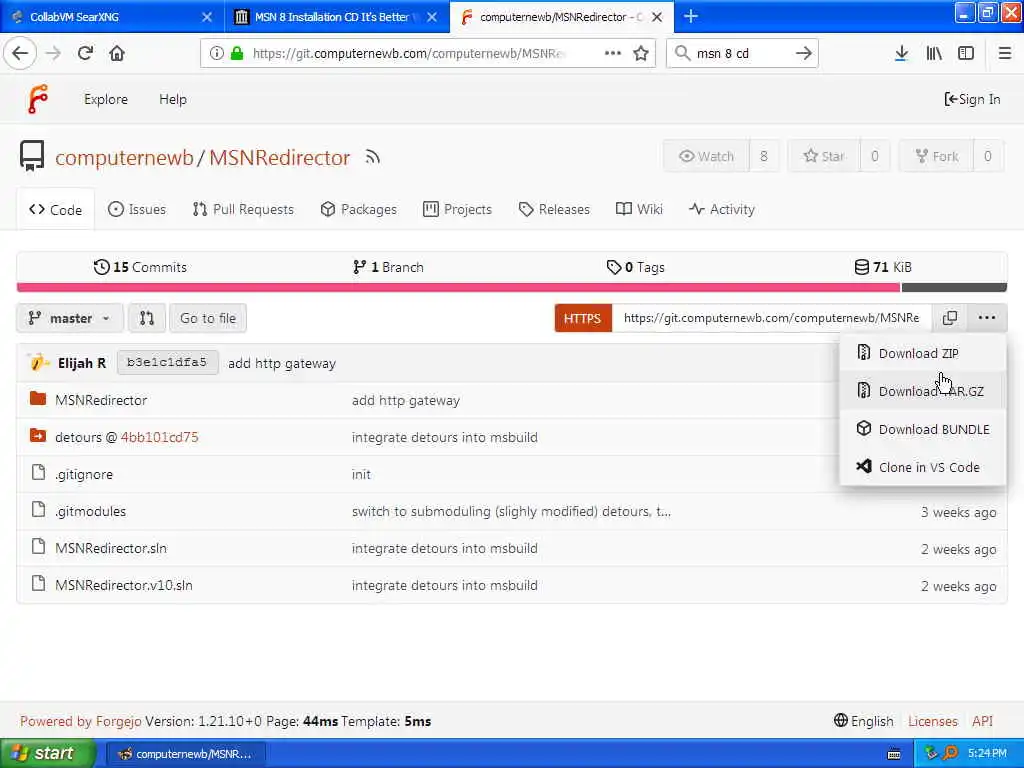Open Explore in top navigation
Screen dimensions: 1024x768
point(106,99)
